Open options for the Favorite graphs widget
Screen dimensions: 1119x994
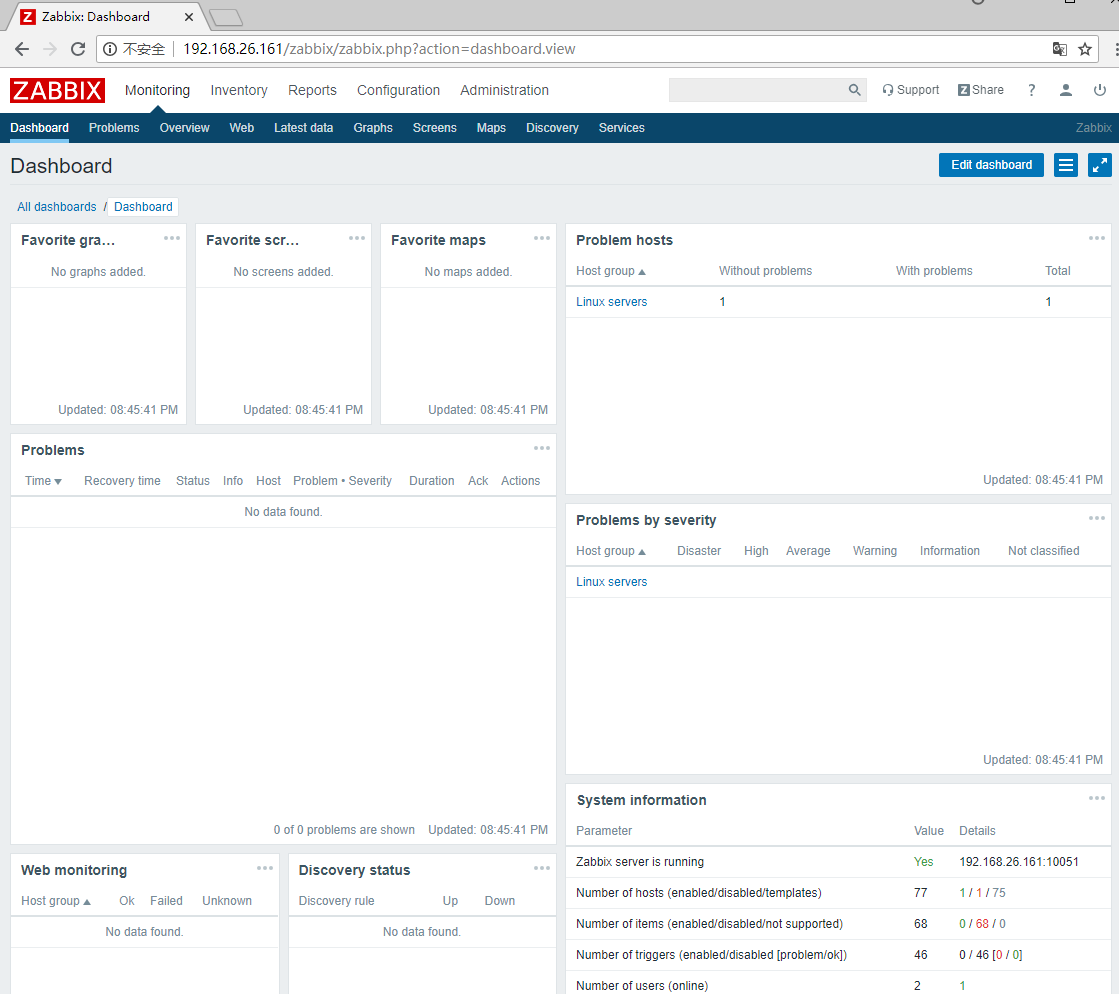(171, 238)
